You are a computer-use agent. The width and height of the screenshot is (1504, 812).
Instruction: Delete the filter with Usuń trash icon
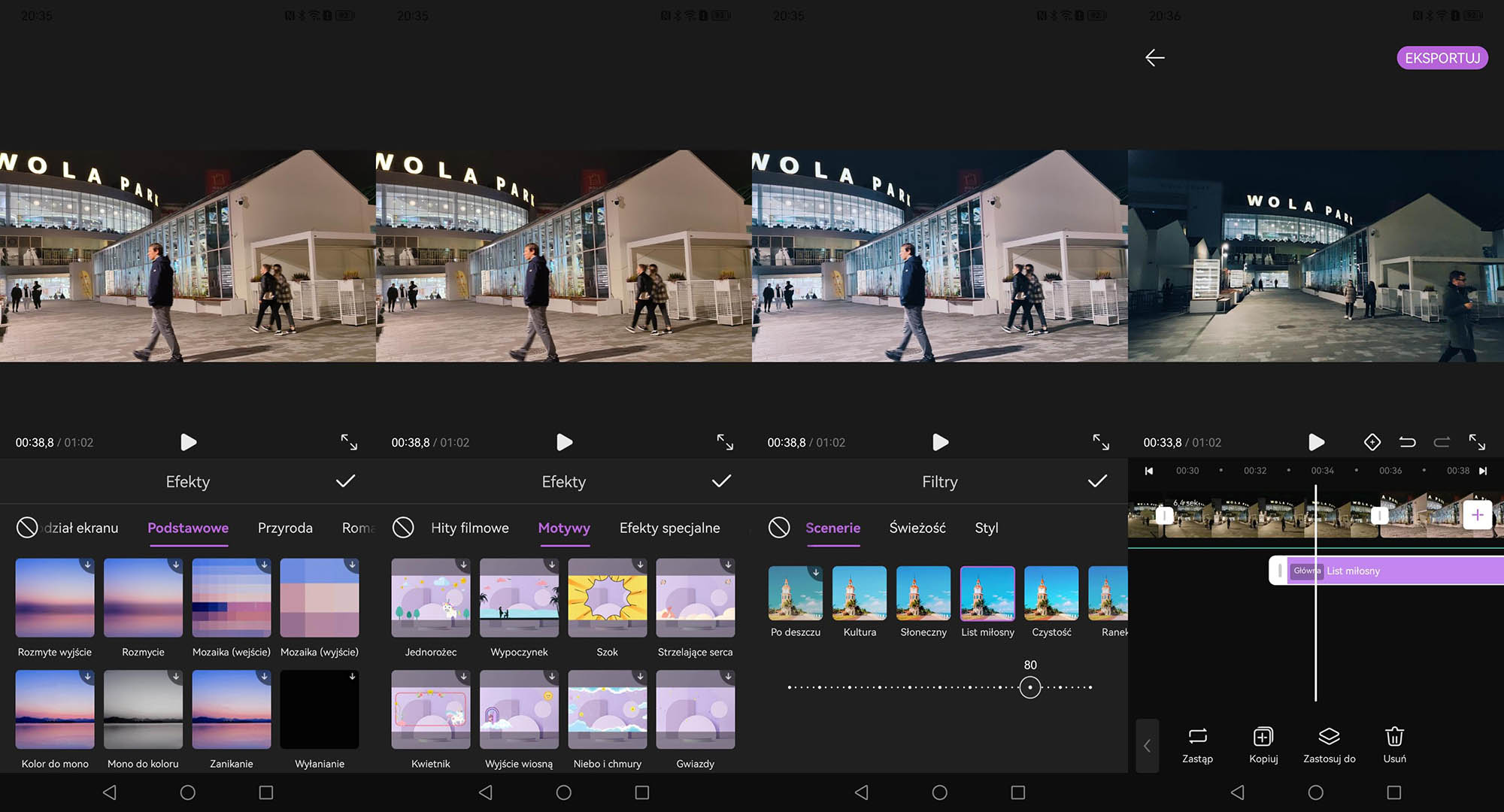1394,737
